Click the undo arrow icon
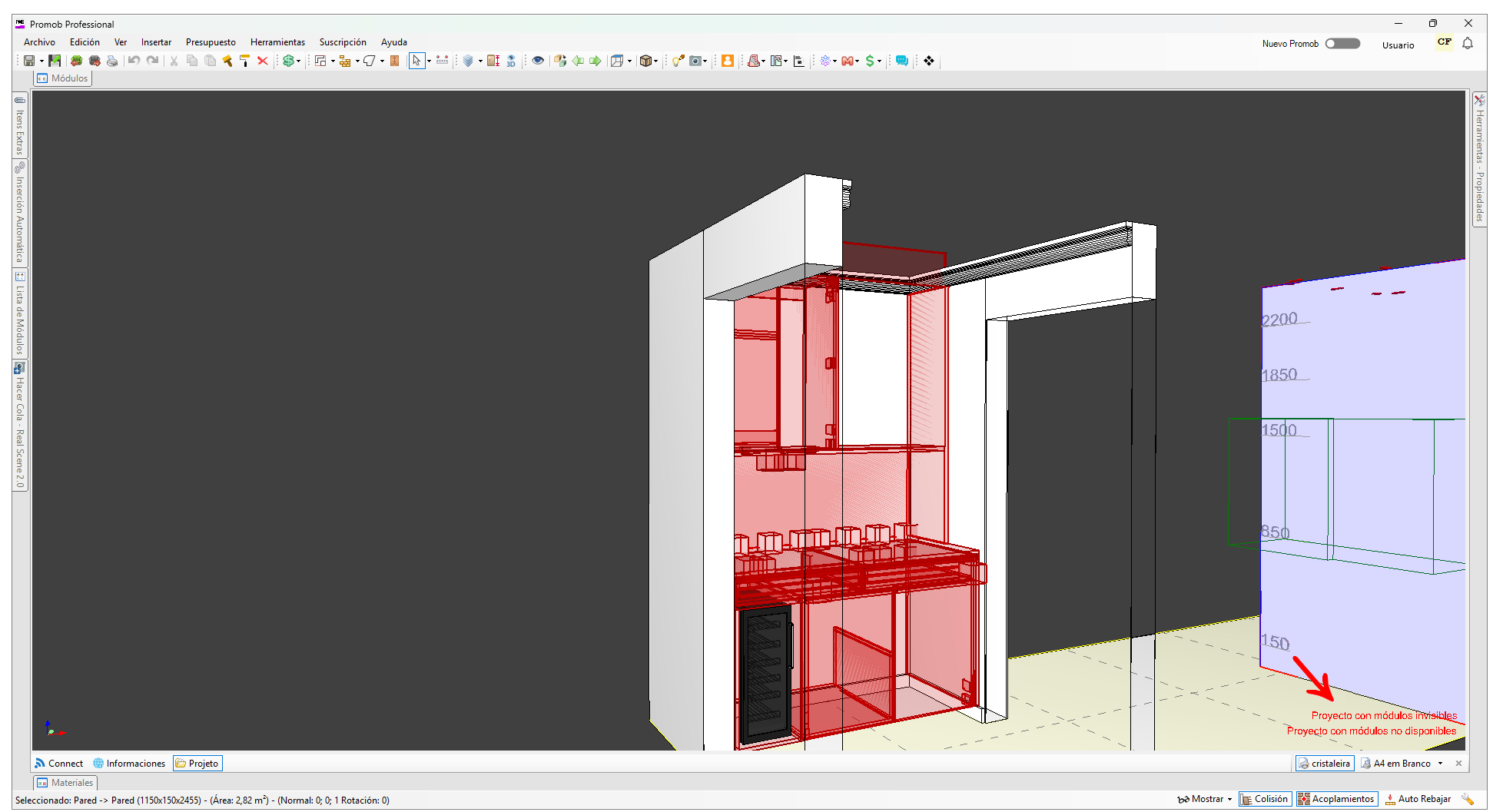The image size is (1493, 812). point(134,61)
